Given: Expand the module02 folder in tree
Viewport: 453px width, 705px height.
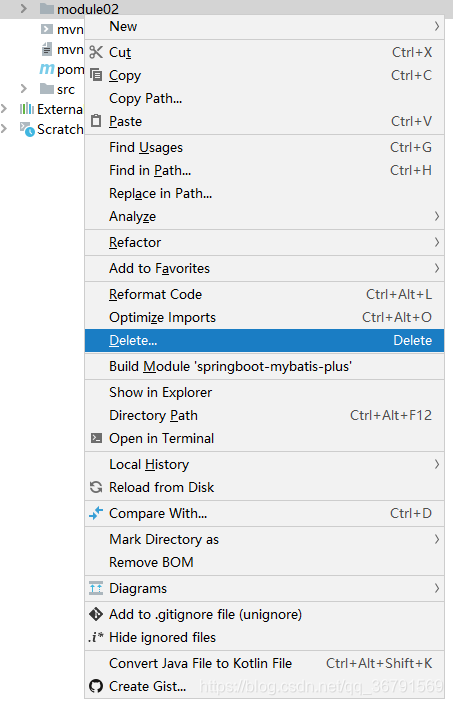Looking at the screenshot, I should click(24, 9).
